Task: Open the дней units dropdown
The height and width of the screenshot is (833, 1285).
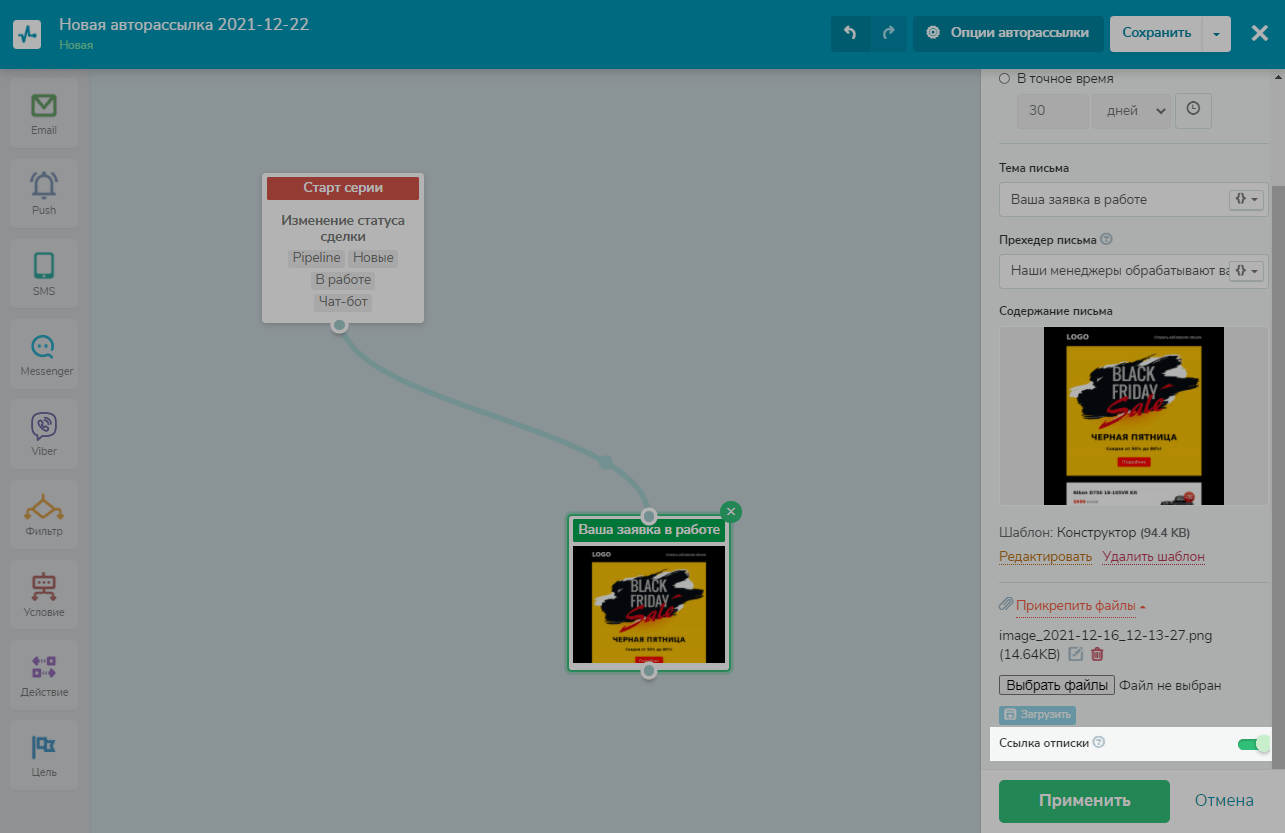Action: click(1130, 111)
